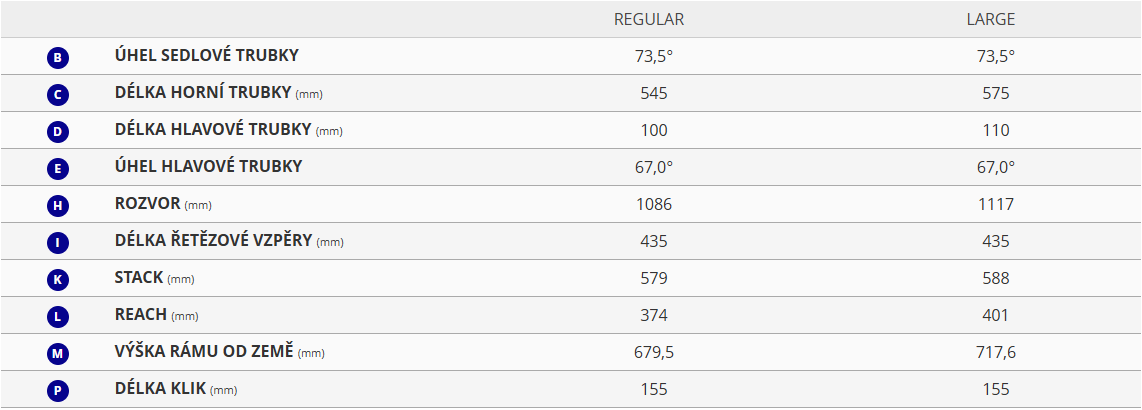Click the I circle icon
1142x410 pixels.
pyautogui.click(x=58, y=243)
